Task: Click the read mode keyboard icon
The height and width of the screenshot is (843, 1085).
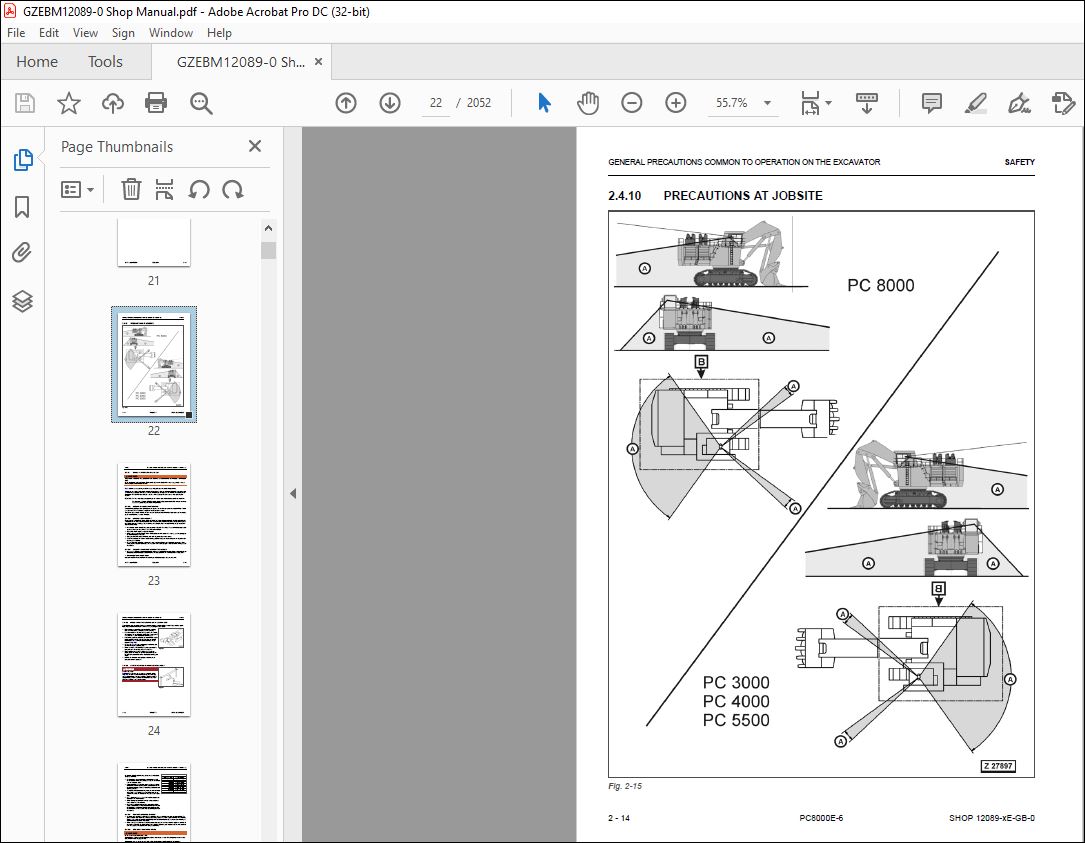Action: (x=866, y=103)
